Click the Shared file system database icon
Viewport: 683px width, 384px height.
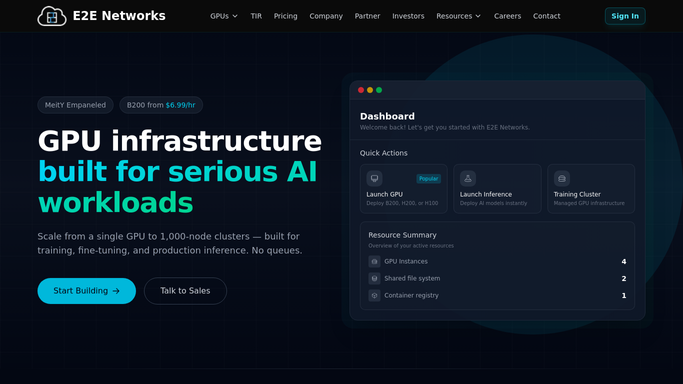pyautogui.click(x=374, y=278)
